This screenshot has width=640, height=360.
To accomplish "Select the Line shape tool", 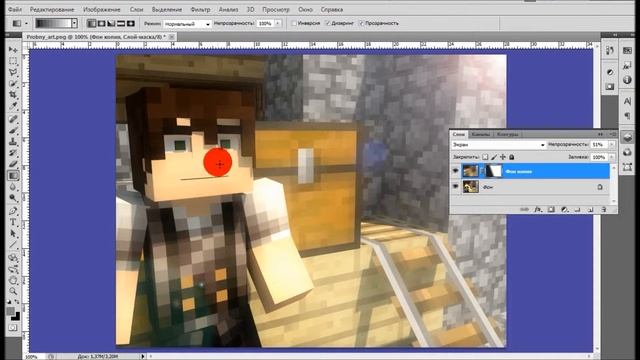I will pos(13,245).
